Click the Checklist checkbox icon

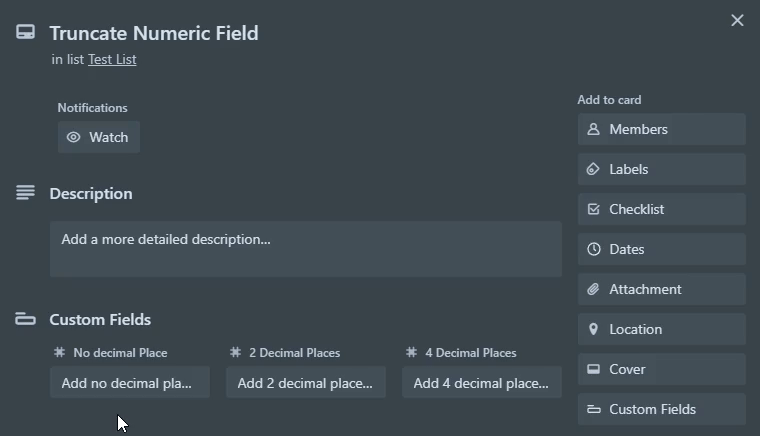[x=593, y=209]
